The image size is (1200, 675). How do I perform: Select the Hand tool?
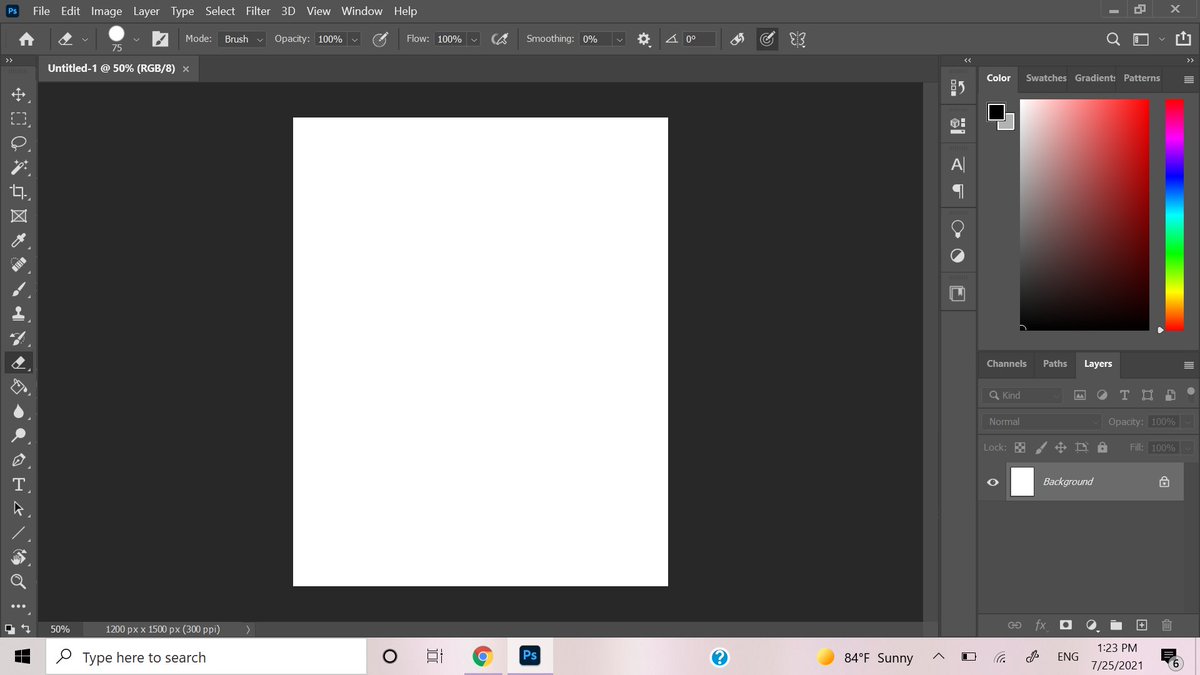pos(18,557)
